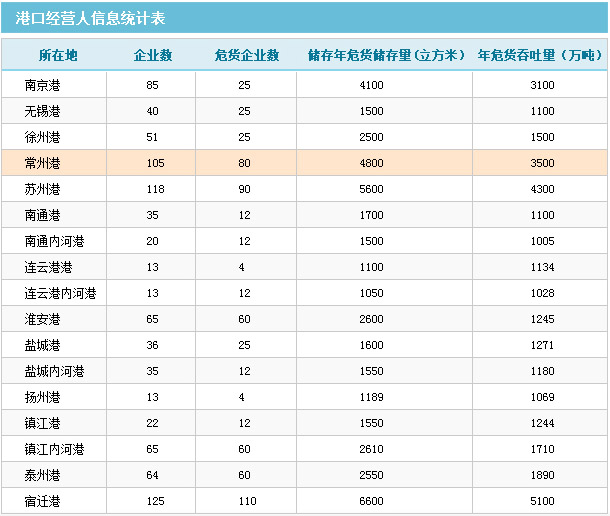The height and width of the screenshot is (516, 610).
Task: Click the 扬州港 location cell
Action: coord(43,397)
